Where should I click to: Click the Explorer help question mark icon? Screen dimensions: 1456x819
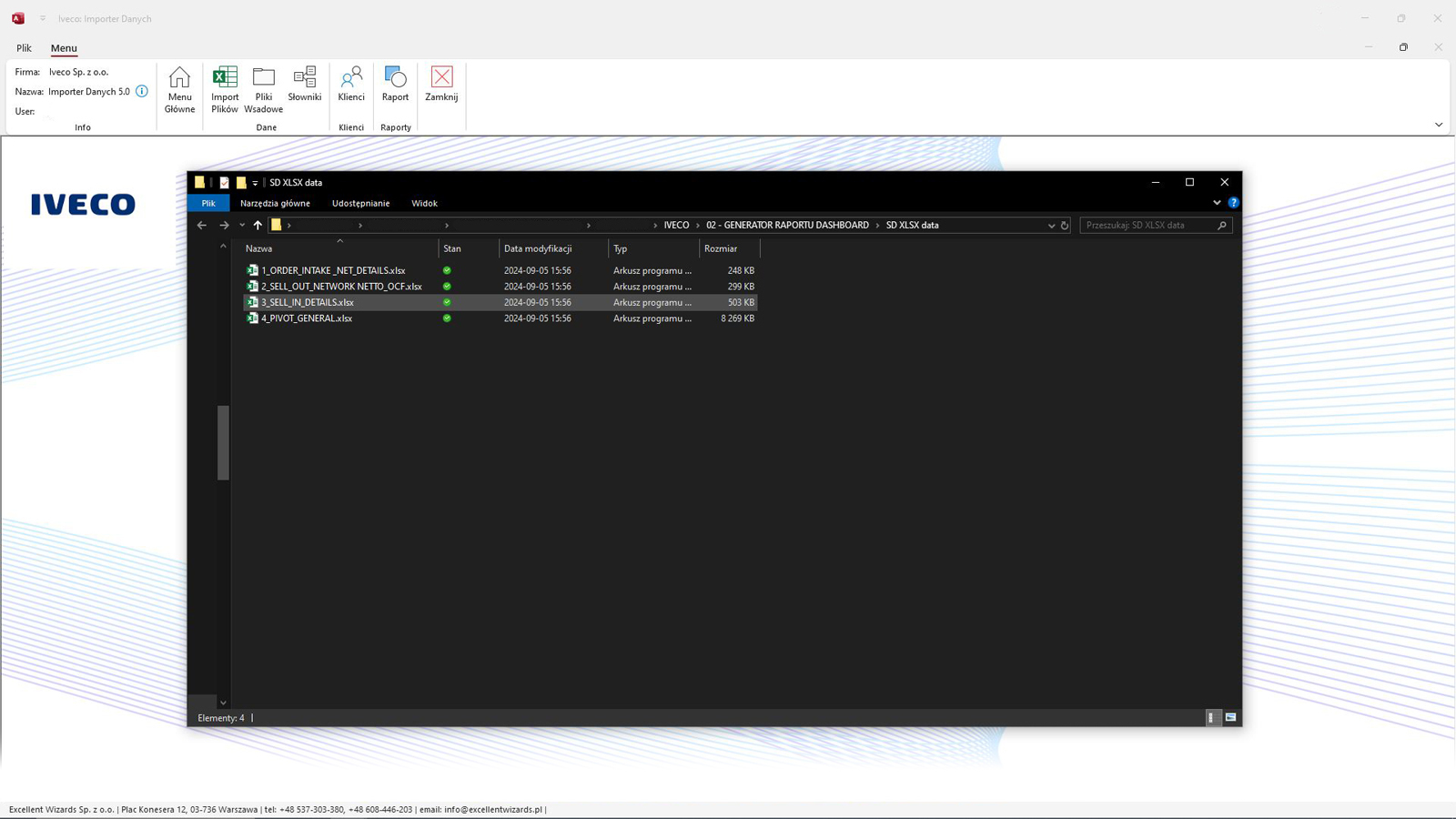point(1233,203)
